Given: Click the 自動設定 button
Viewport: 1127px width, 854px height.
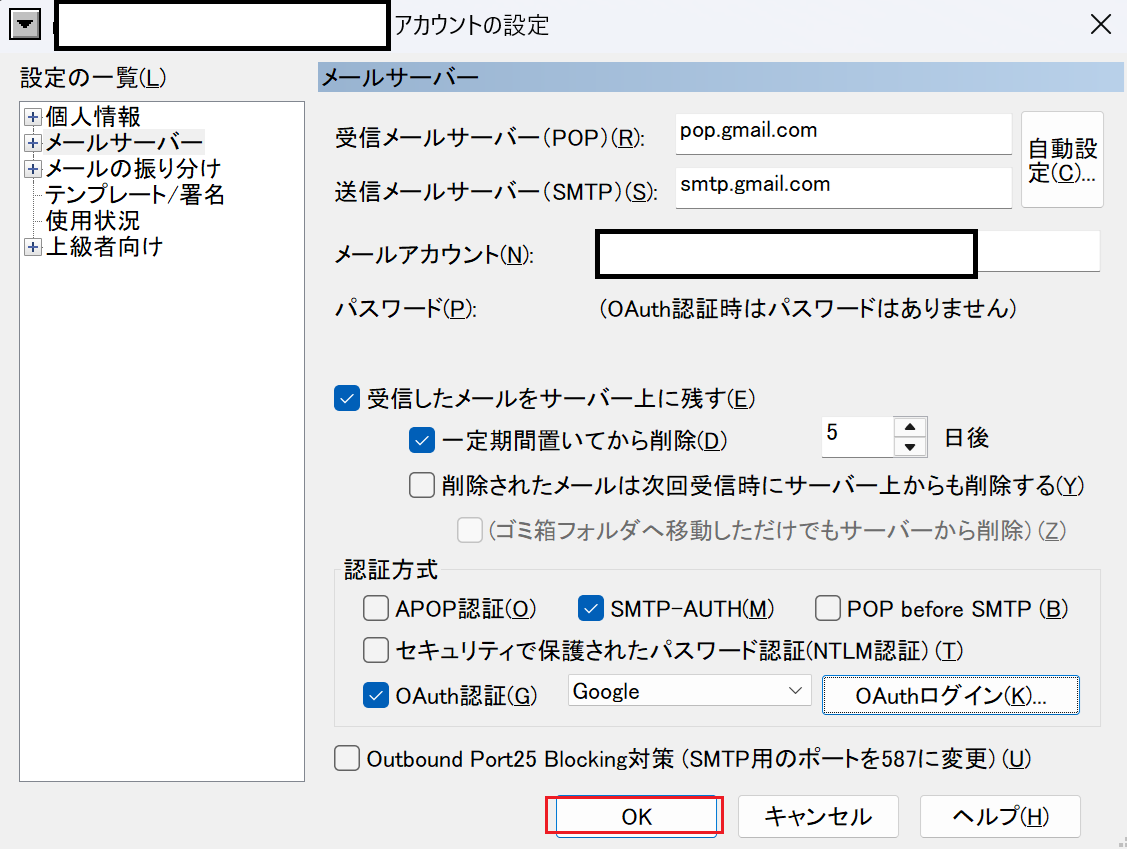Looking at the screenshot, I should click(1062, 160).
